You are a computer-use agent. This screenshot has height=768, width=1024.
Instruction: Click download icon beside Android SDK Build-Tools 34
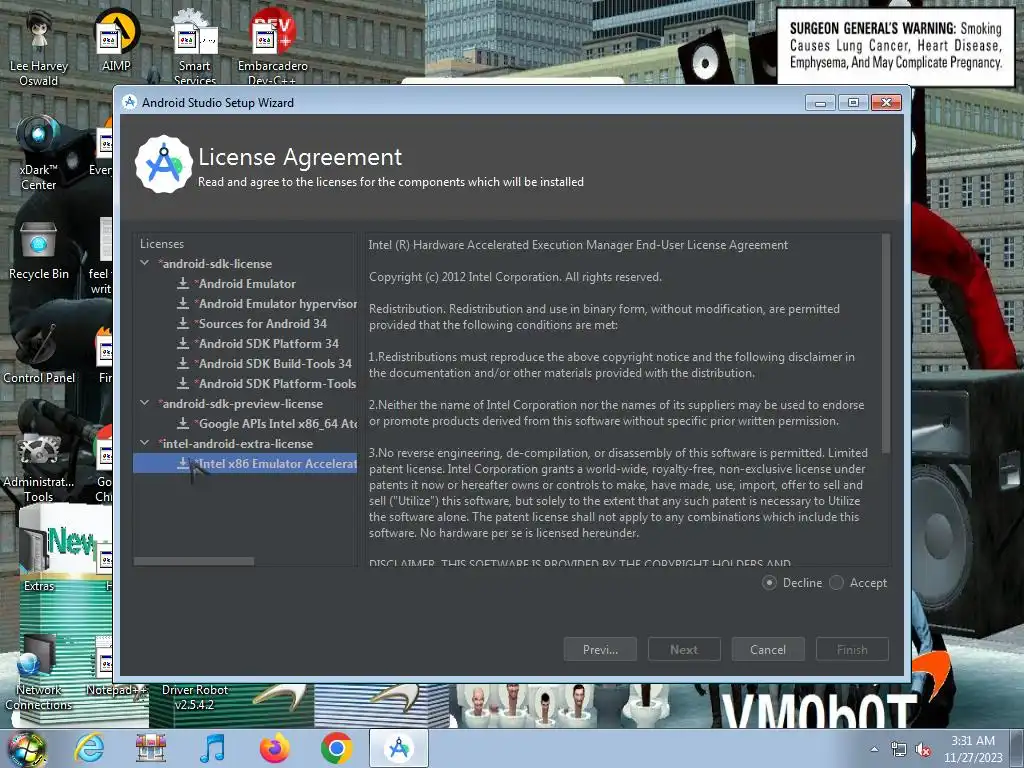coord(183,363)
